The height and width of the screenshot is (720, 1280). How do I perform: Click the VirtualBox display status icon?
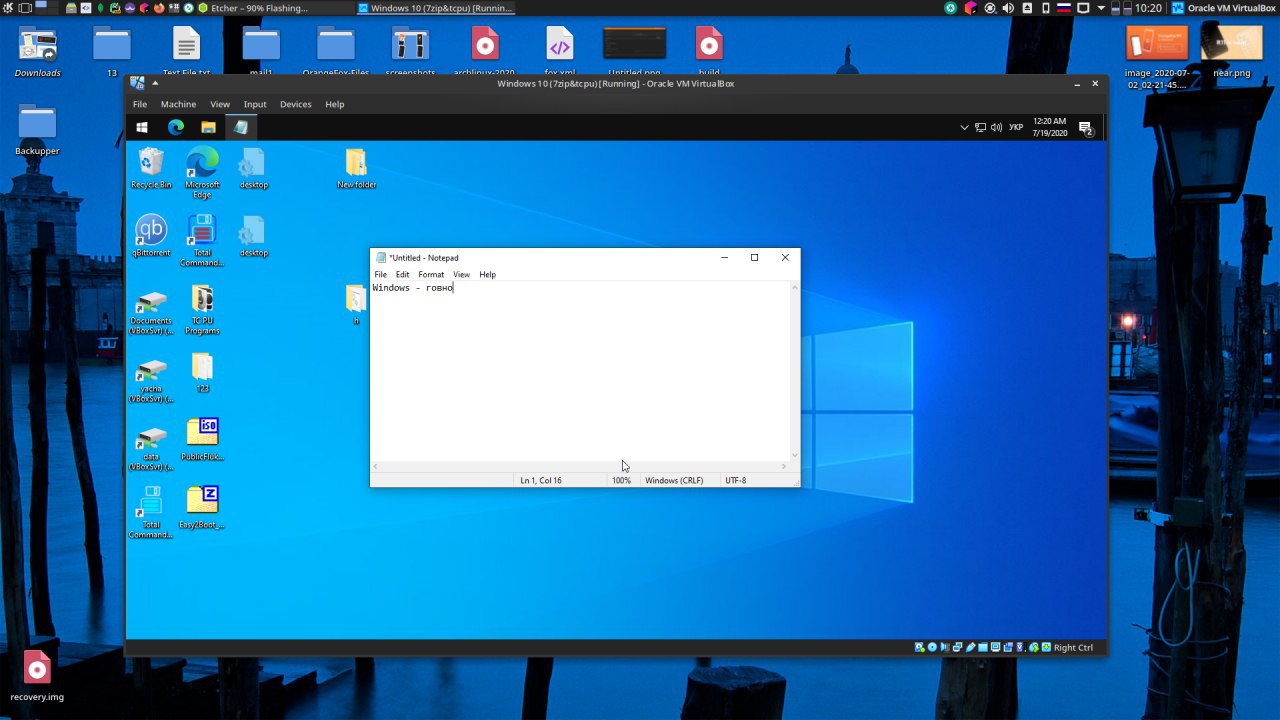(995, 647)
